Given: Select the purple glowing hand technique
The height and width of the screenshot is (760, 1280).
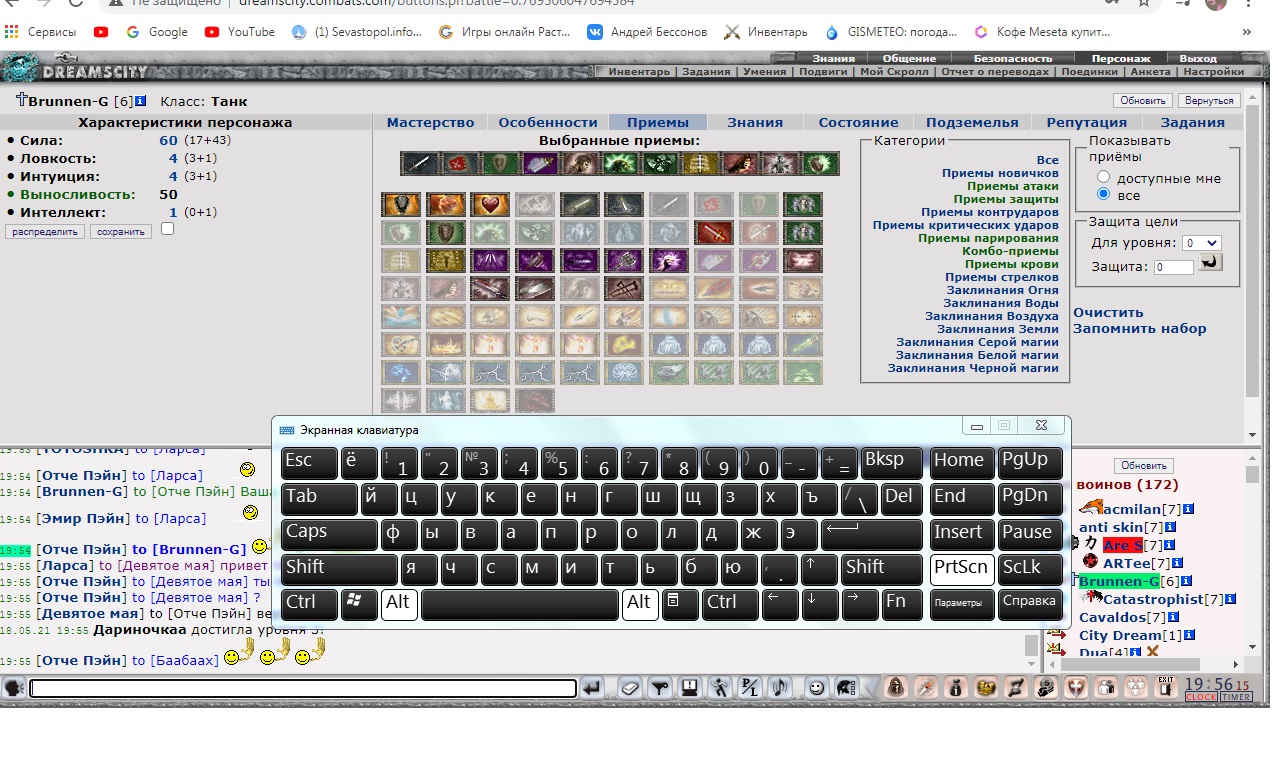Looking at the screenshot, I should [669, 260].
